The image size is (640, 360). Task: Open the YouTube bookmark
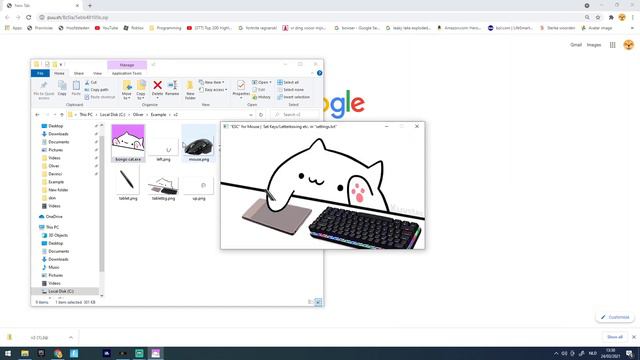pos(106,28)
